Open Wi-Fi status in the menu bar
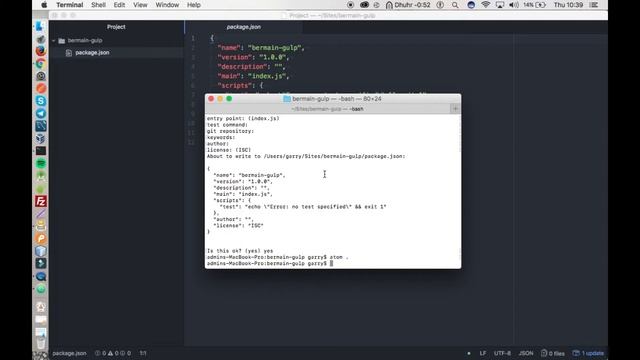 coord(485,5)
